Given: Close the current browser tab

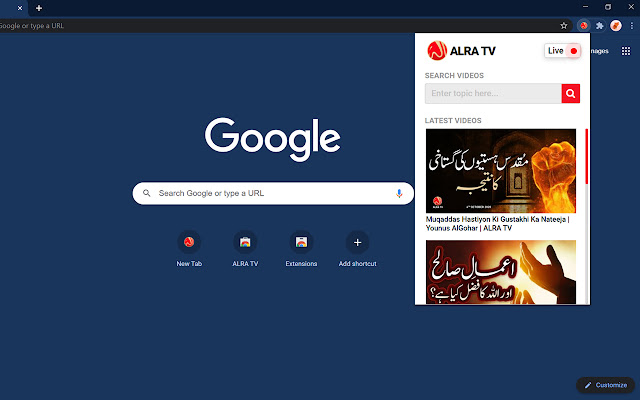Looking at the screenshot, I should [20, 8].
